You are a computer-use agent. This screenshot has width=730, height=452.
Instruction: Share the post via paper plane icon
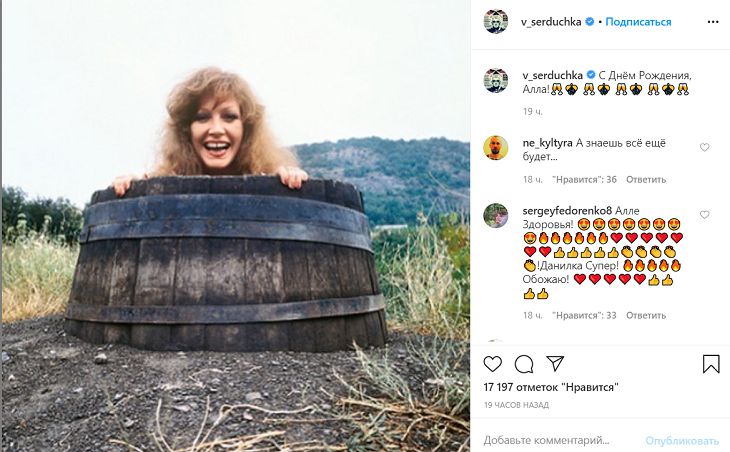tap(555, 364)
